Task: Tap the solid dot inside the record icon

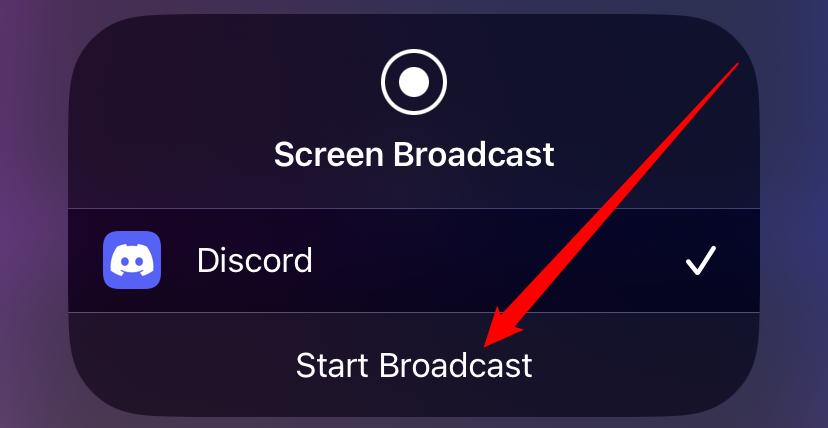Action: 414,82
